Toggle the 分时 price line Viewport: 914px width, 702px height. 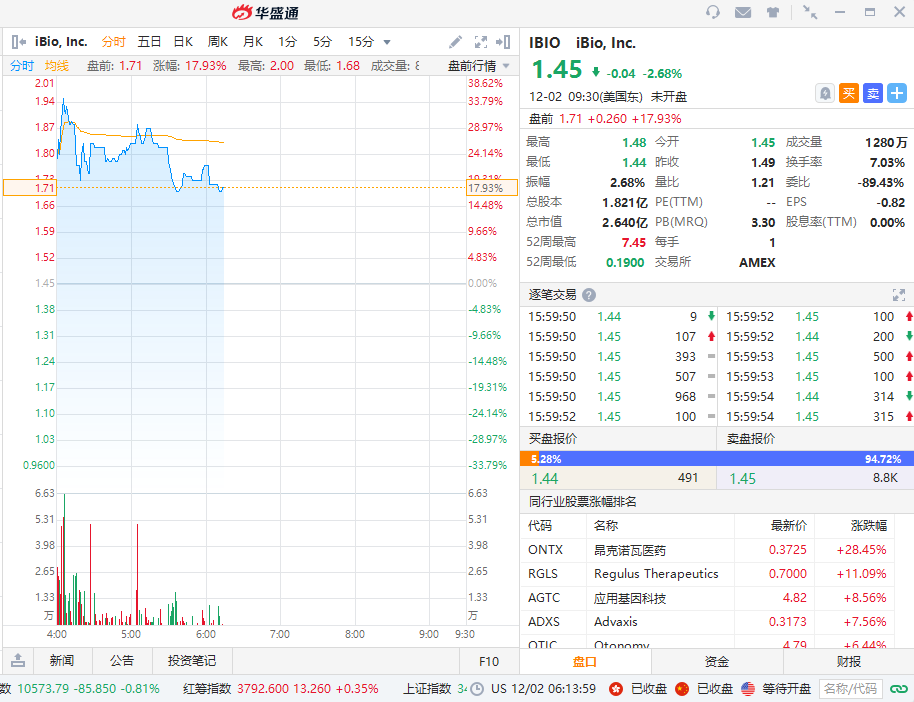tap(22, 66)
